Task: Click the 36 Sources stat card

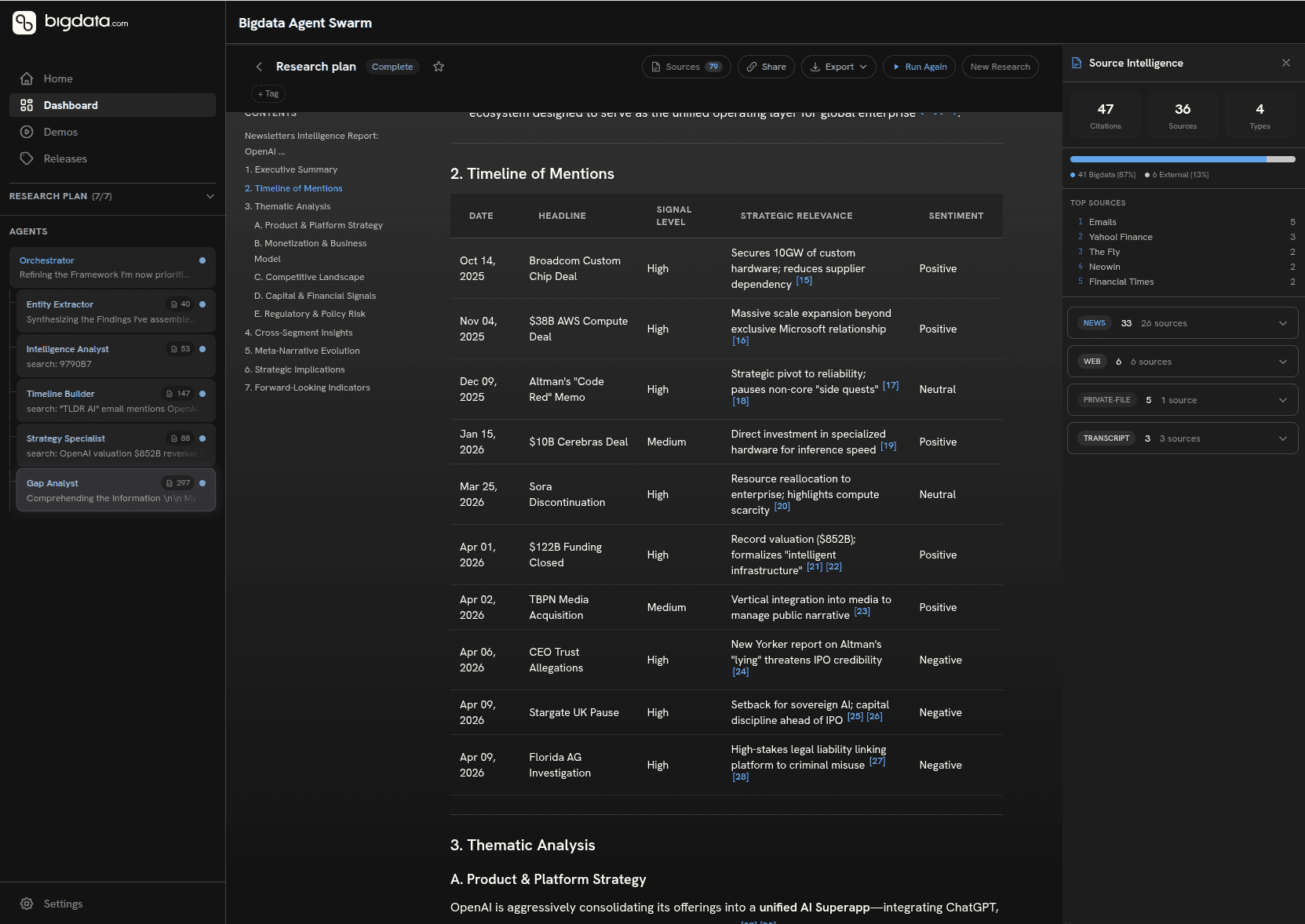Action: pos(1183,115)
